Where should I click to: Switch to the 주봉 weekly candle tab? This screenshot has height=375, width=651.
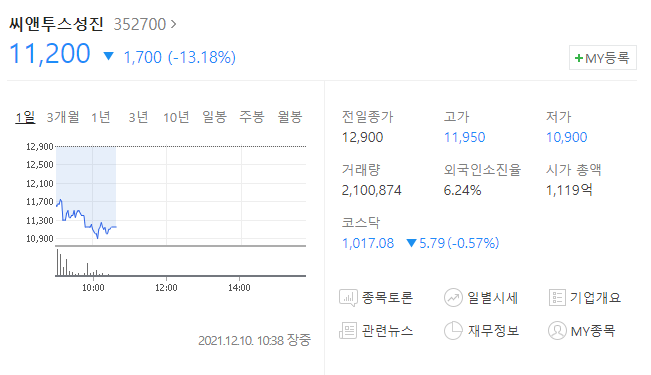coord(252,117)
